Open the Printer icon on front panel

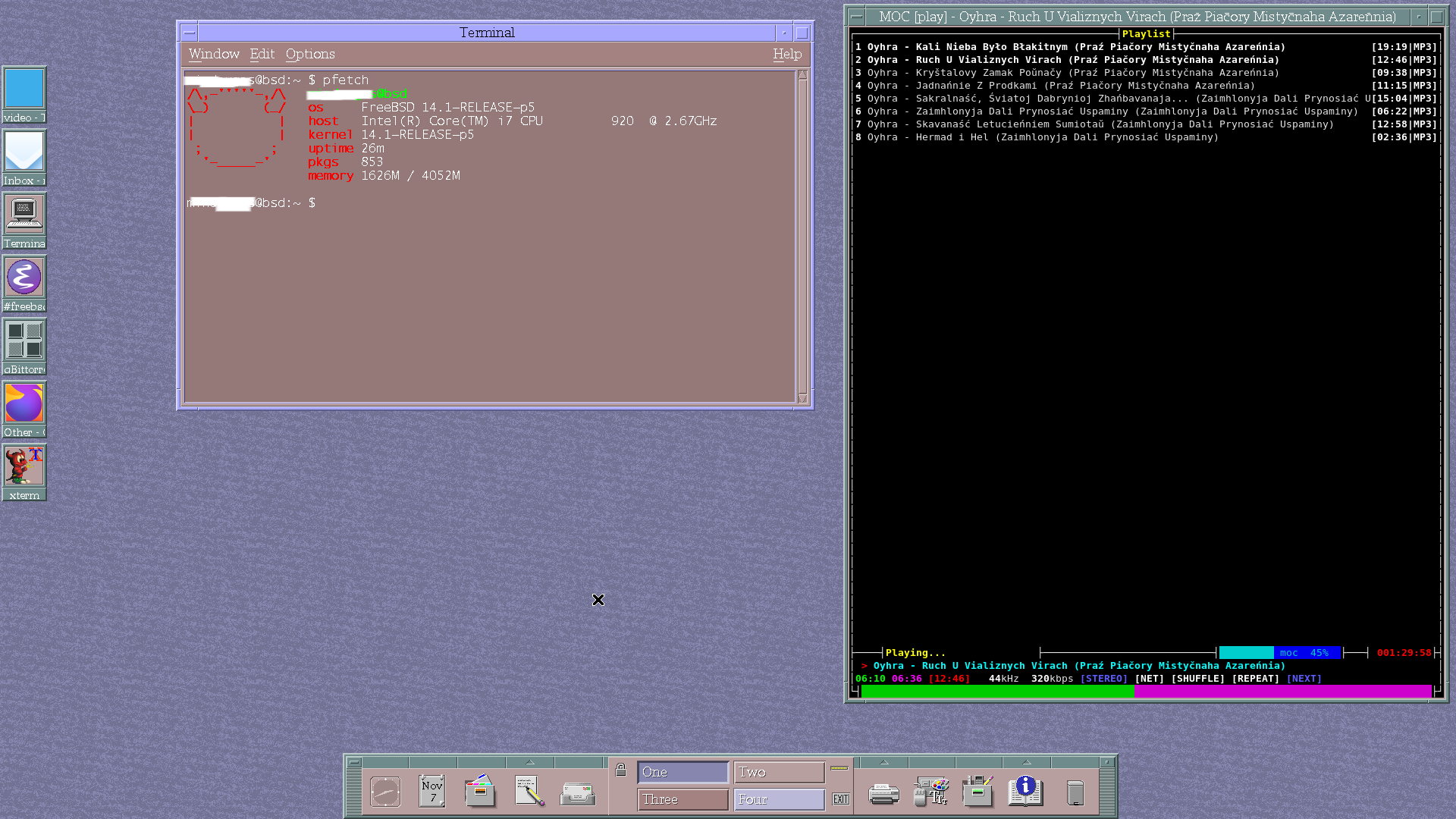tap(883, 794)
